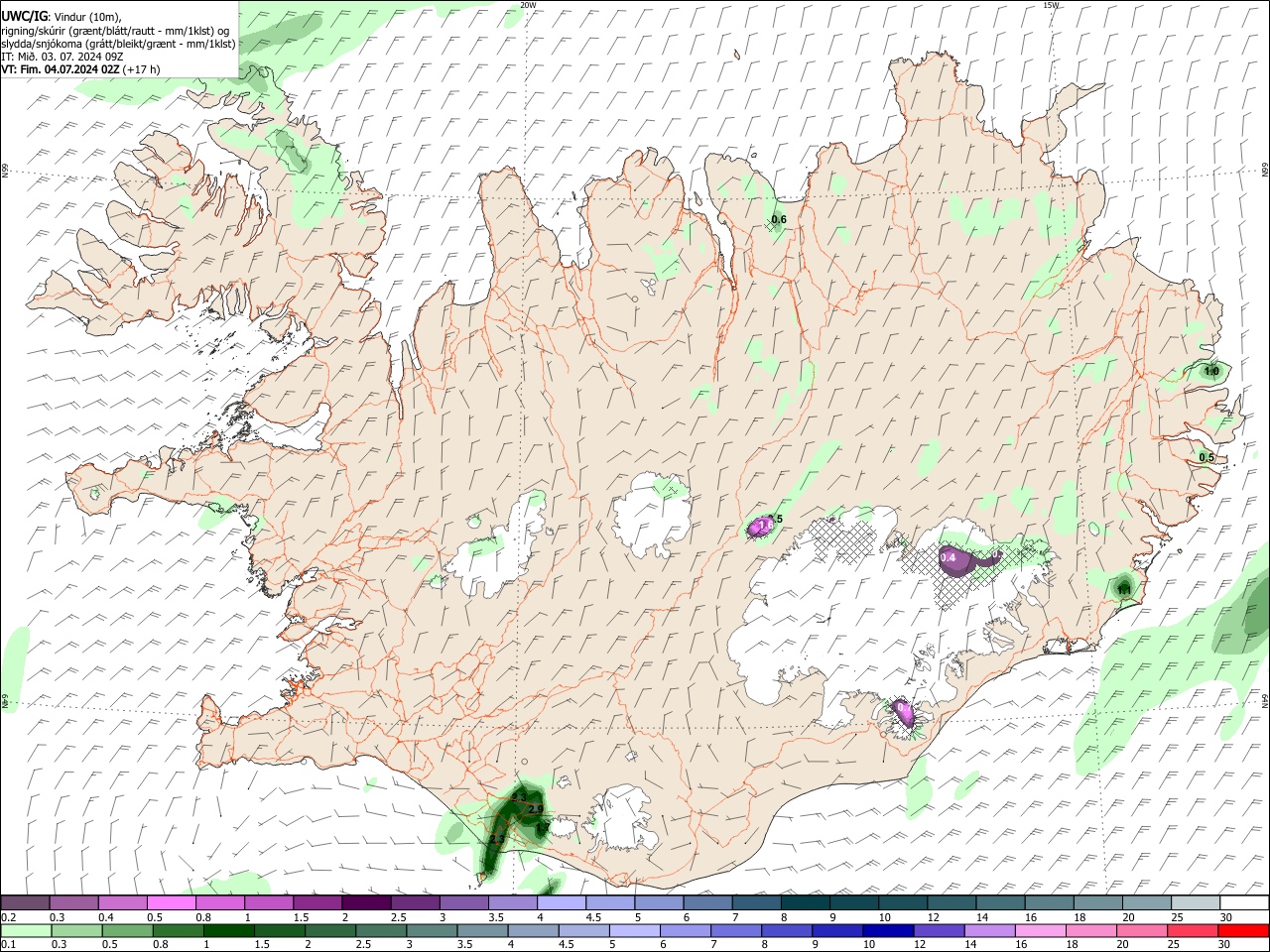Click the pale pink 0.5 swatch in upper legend row
This screenshot has height=952, width=1270.
pyautogui.click(x=171, y=903)
